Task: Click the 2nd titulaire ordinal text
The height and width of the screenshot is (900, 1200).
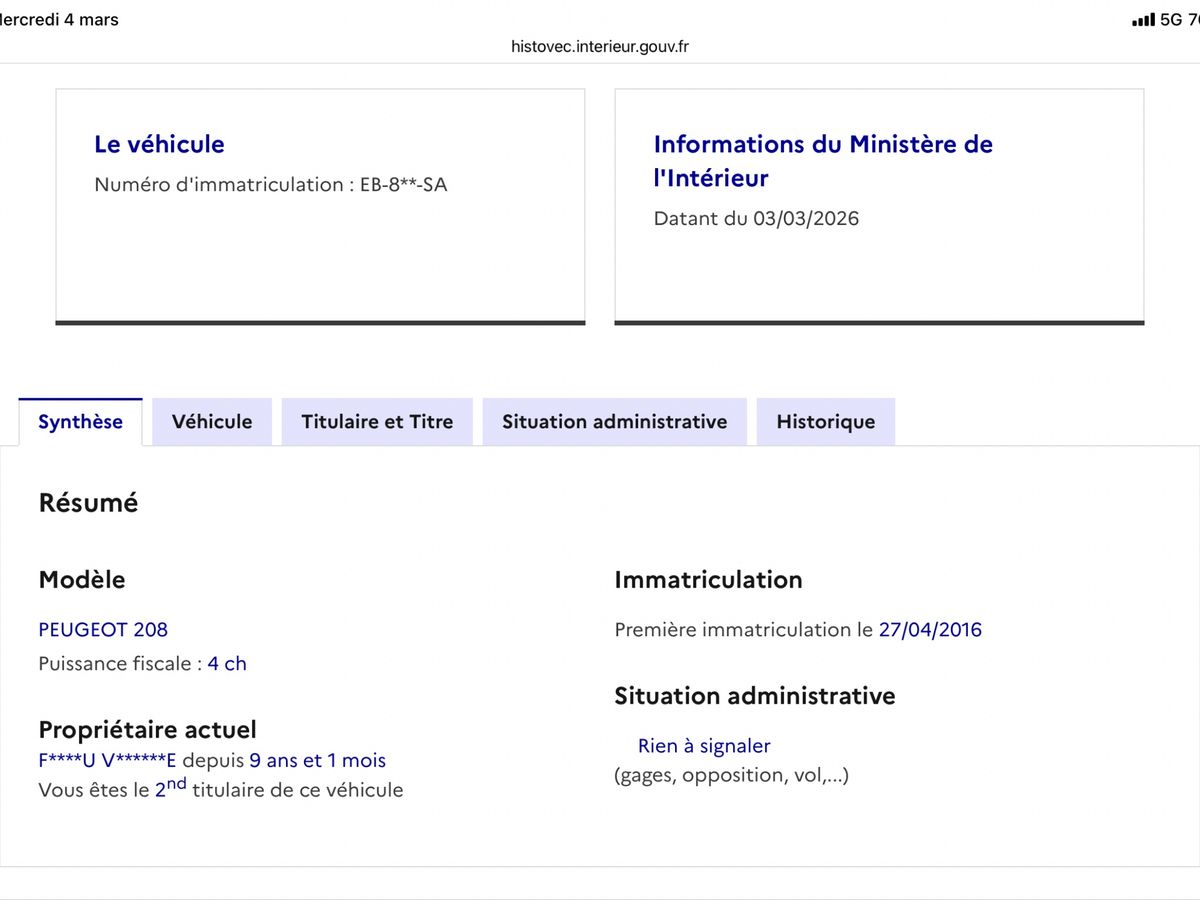Action: 170,787
